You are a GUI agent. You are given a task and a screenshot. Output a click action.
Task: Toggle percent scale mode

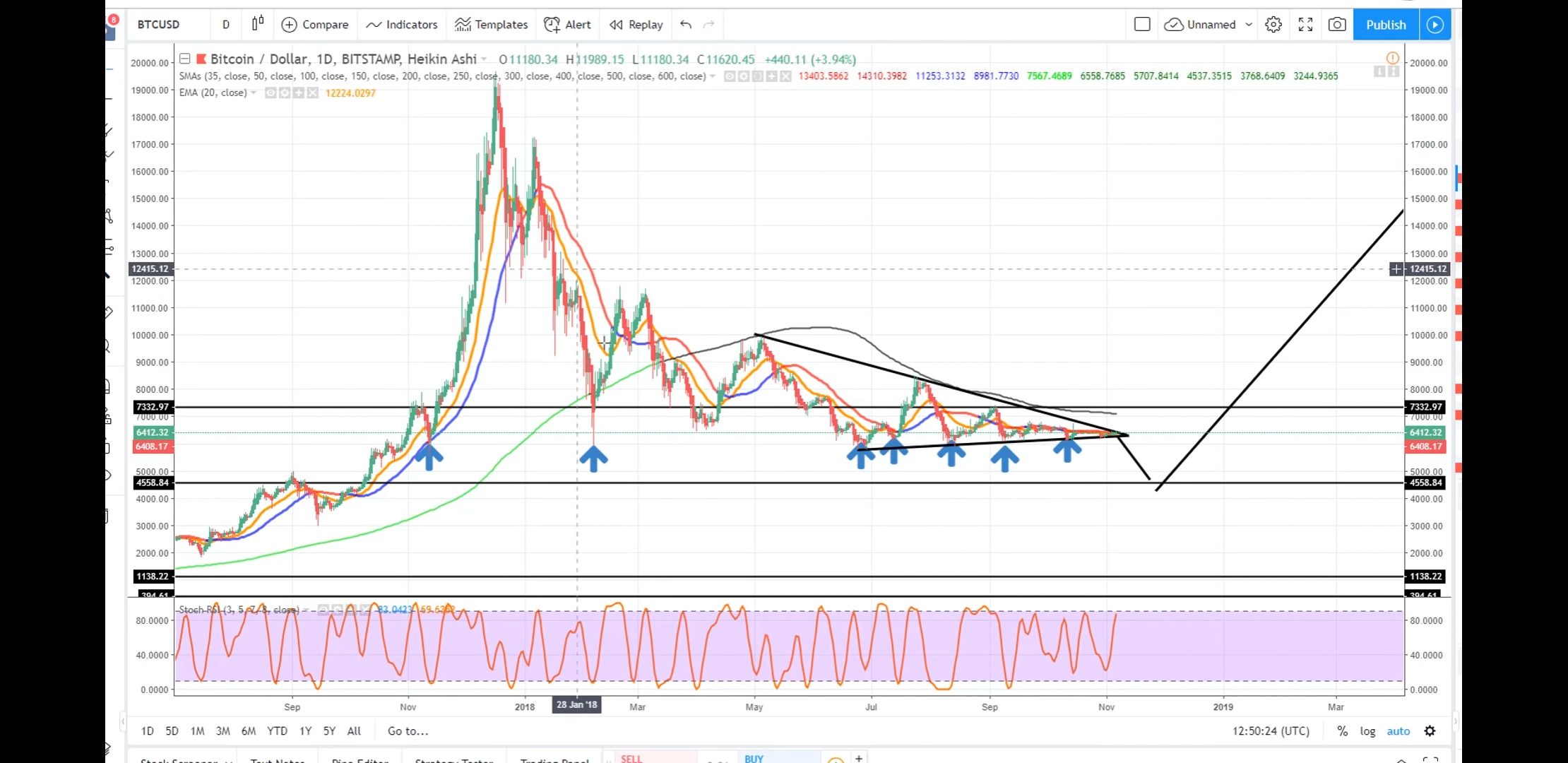tap(1342, 731)
